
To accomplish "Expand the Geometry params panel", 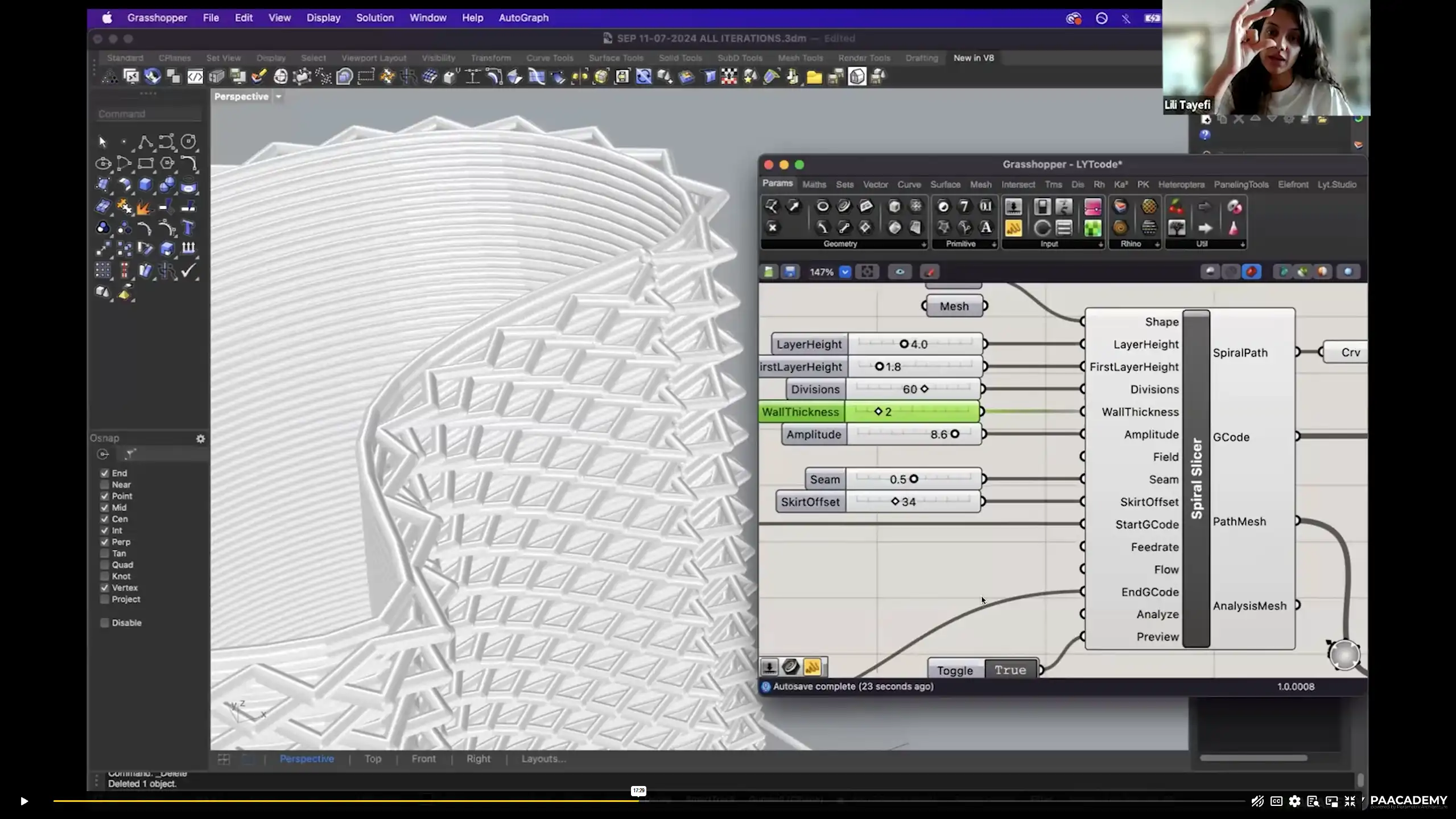I will [x=923, y=244].
